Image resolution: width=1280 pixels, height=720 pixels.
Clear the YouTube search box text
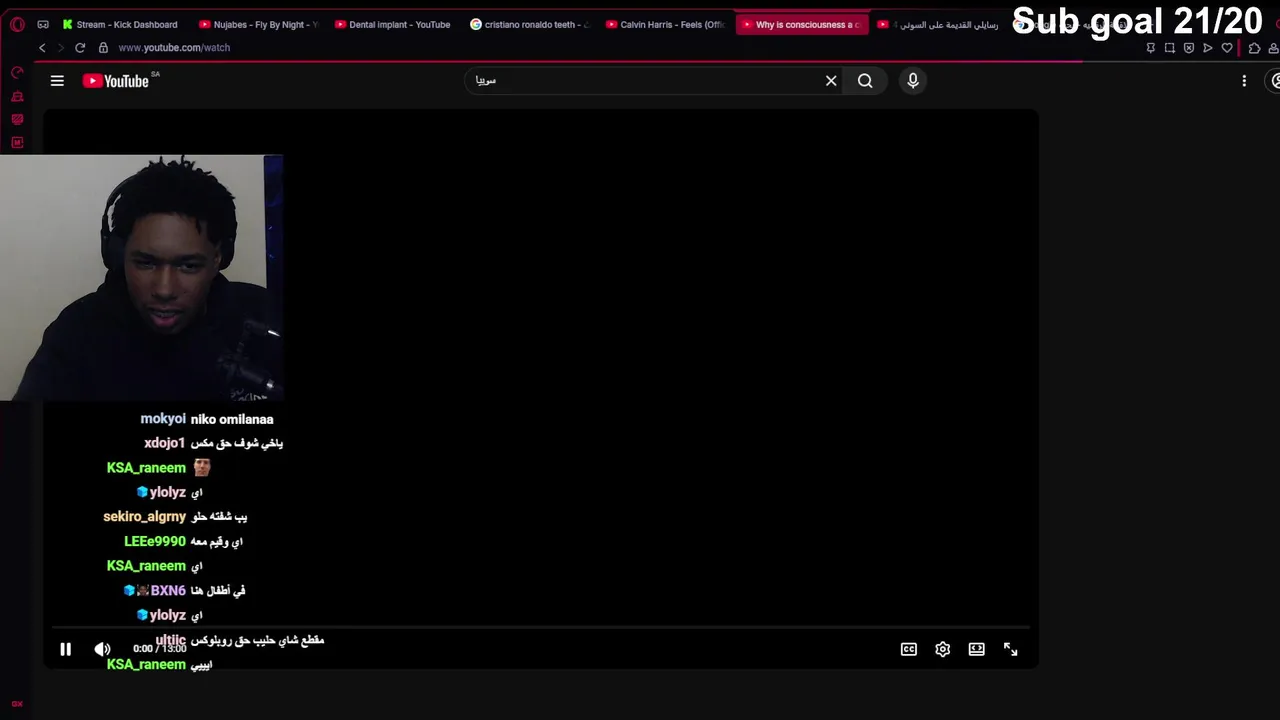coord(831,81)
